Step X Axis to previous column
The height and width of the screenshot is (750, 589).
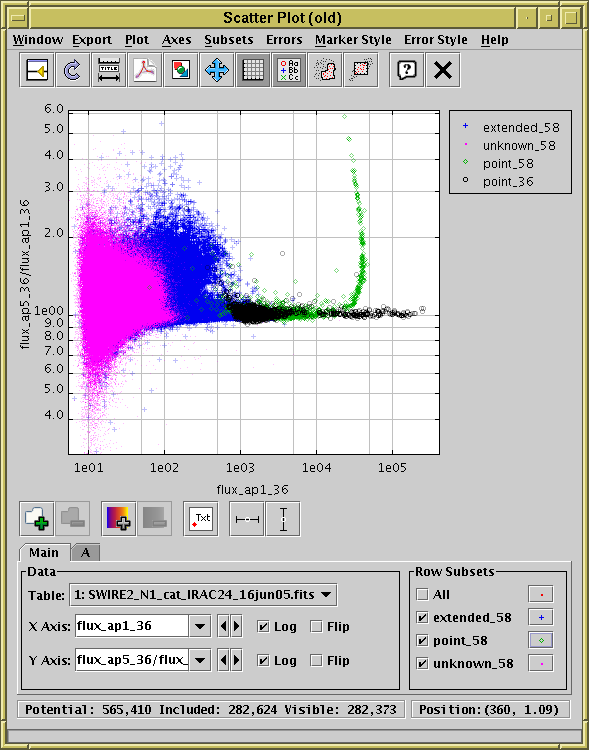[223, 626]
